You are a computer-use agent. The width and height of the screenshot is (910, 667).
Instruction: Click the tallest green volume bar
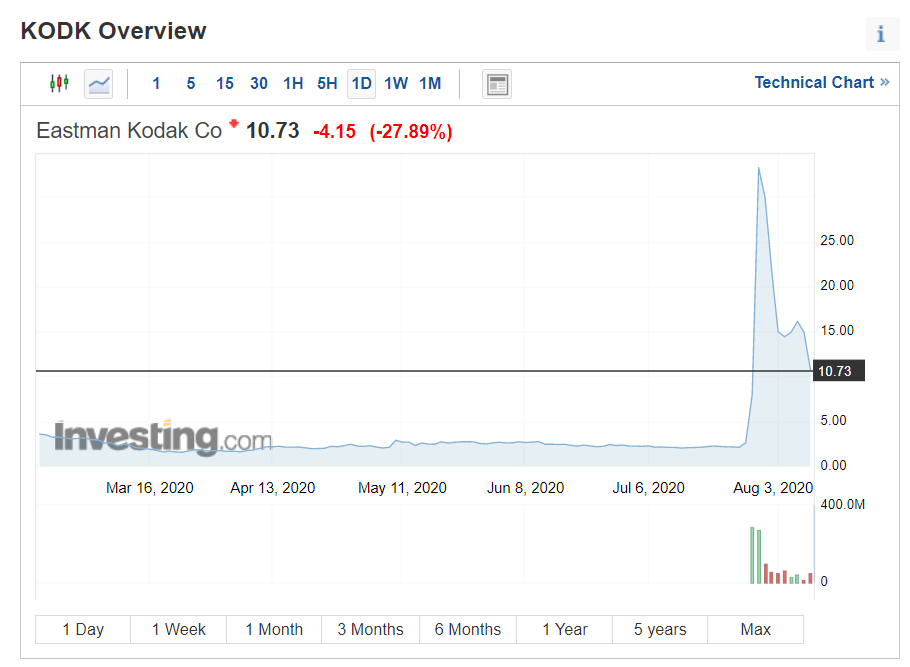click(x=752, y=555)
